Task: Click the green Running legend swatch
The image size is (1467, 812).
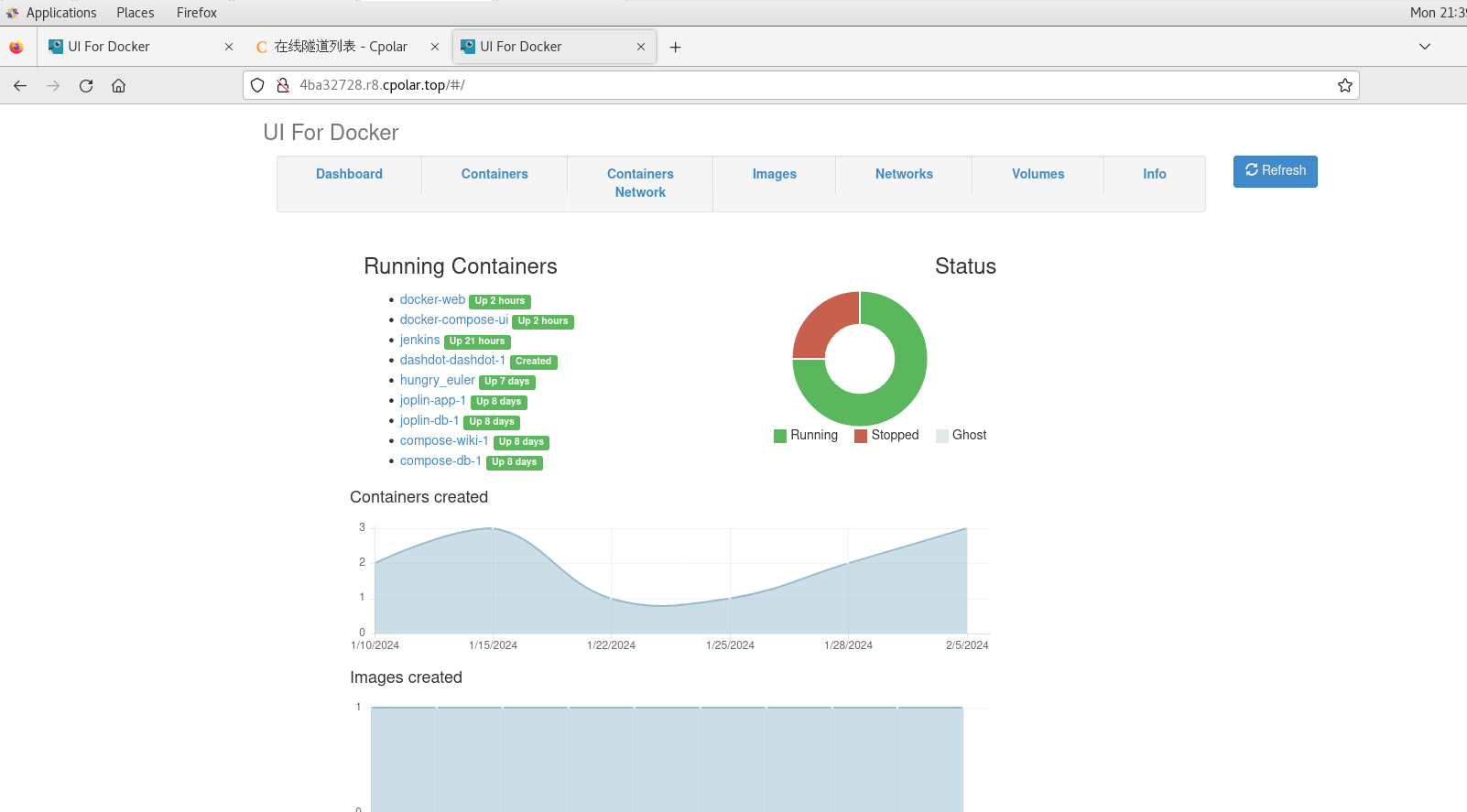Action: [x=780, y=436]
